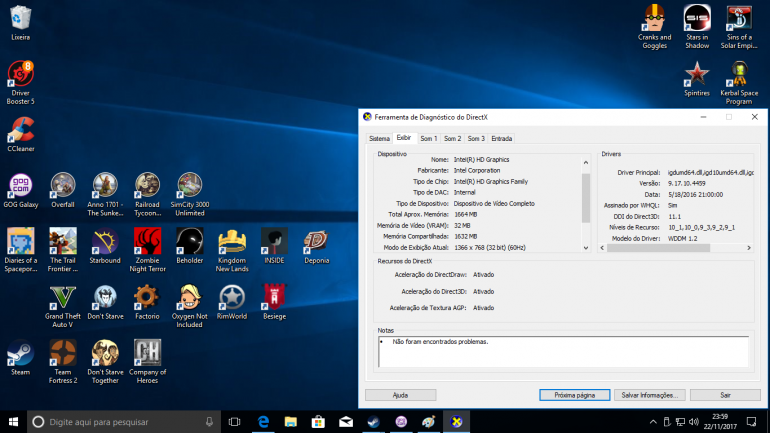Open the Lixeira recycle bin

[x=20, y=18]
